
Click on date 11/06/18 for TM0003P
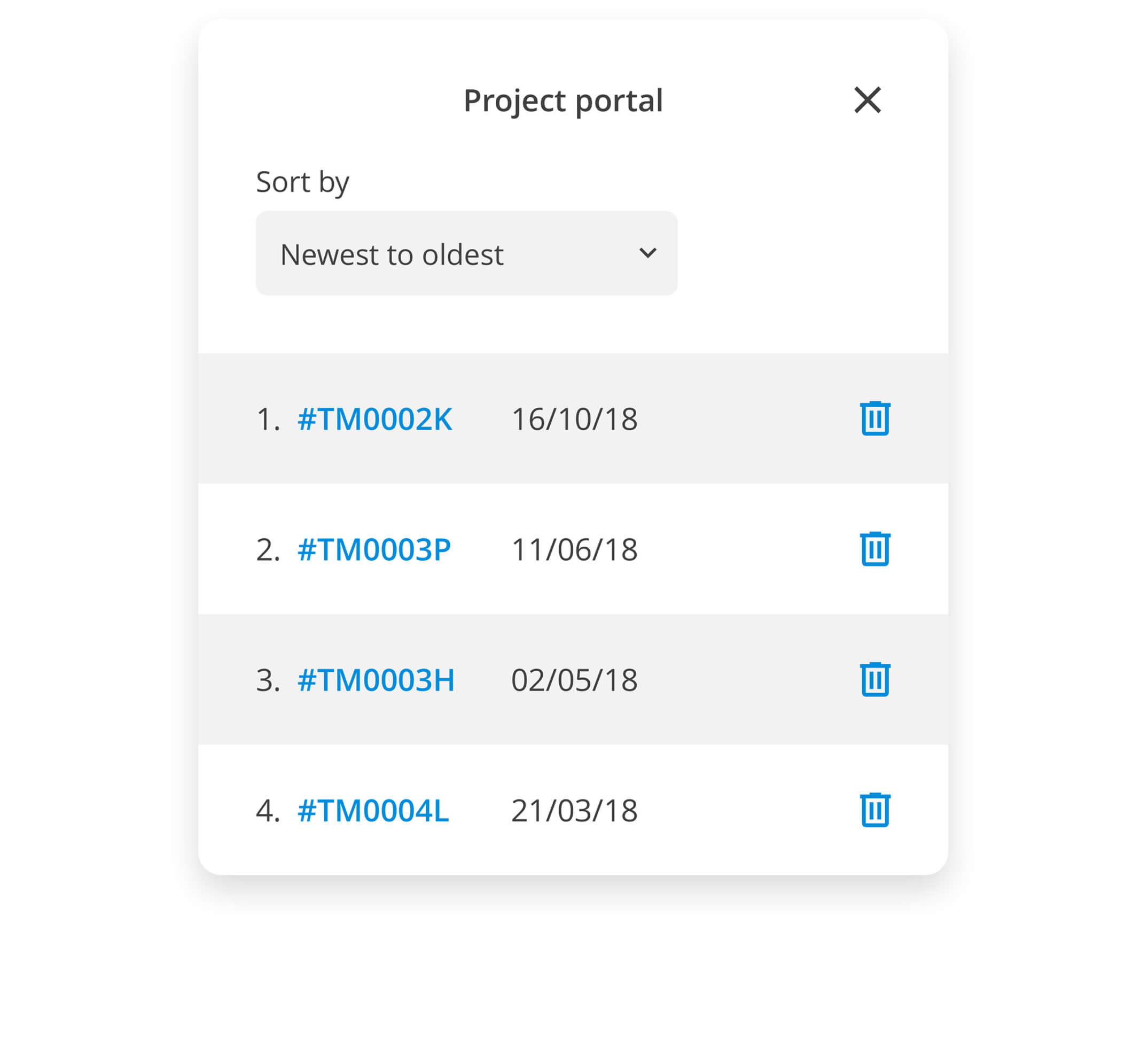tap(573, 548)
